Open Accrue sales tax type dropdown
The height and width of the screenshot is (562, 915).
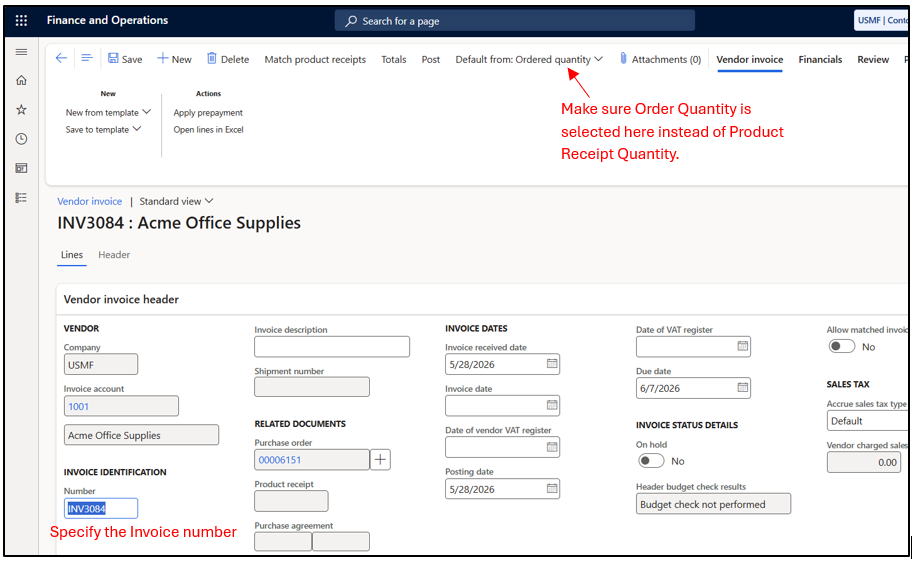[x=868, y=421]
